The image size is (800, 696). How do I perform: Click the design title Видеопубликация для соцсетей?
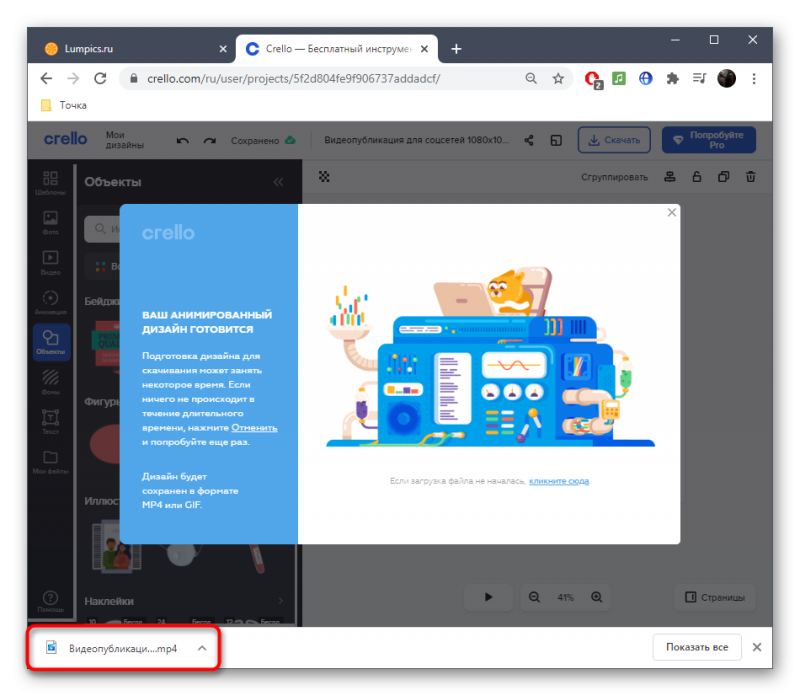pyautogui.click(x=416, y=140)
